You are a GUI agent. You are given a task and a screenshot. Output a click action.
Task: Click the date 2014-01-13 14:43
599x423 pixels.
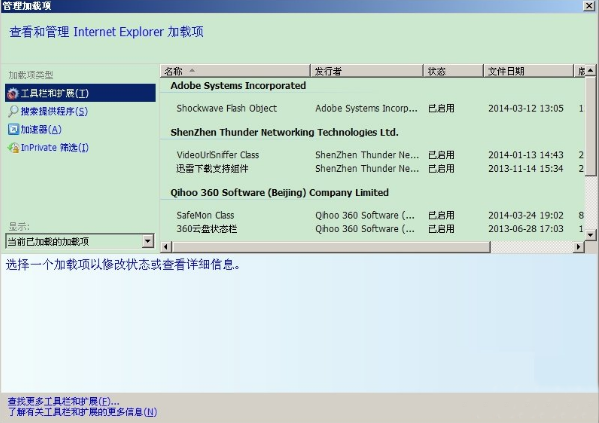point(526,155)
